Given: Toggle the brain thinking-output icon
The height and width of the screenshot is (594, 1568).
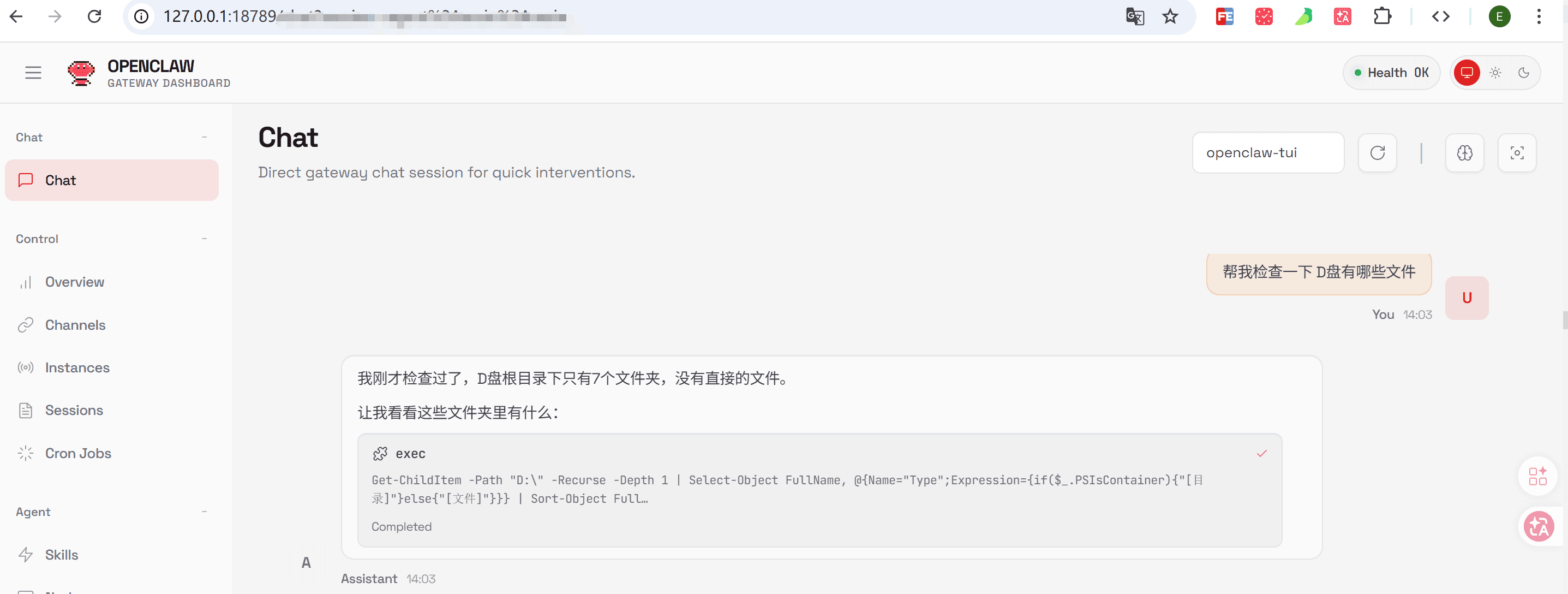Looking at the screenshot, I should click(1464, 153).
